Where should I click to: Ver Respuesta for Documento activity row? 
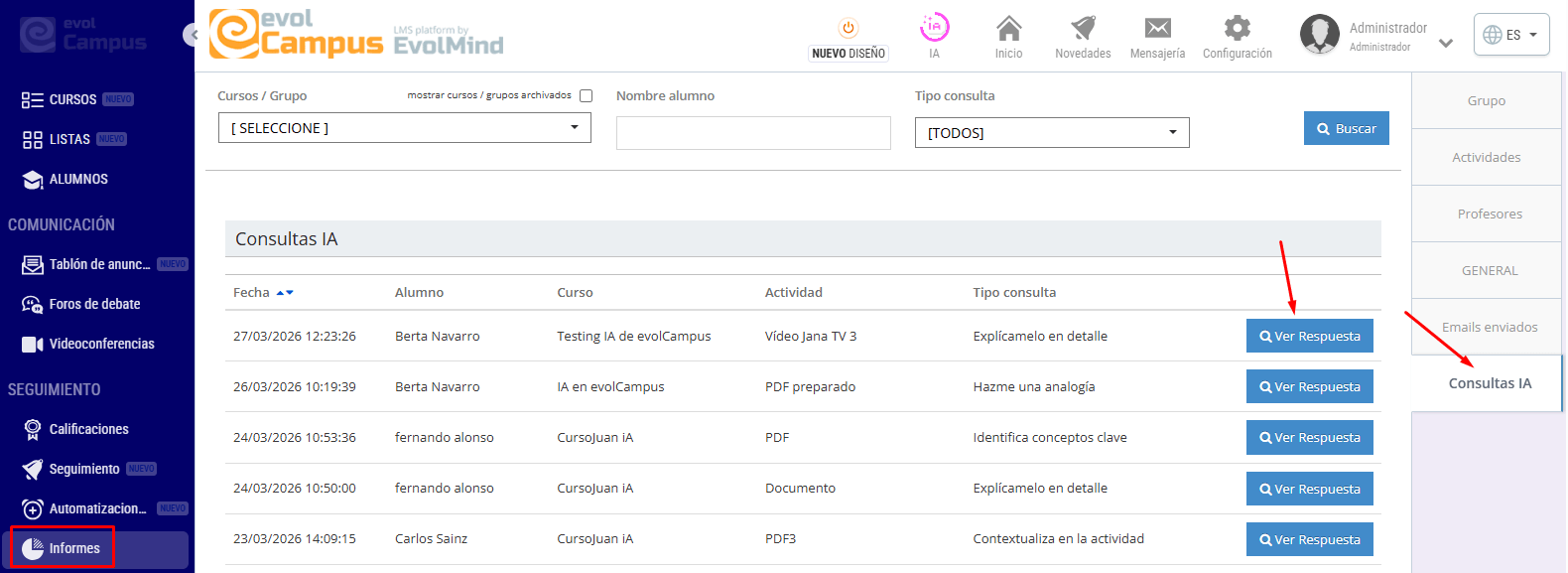1310,490
